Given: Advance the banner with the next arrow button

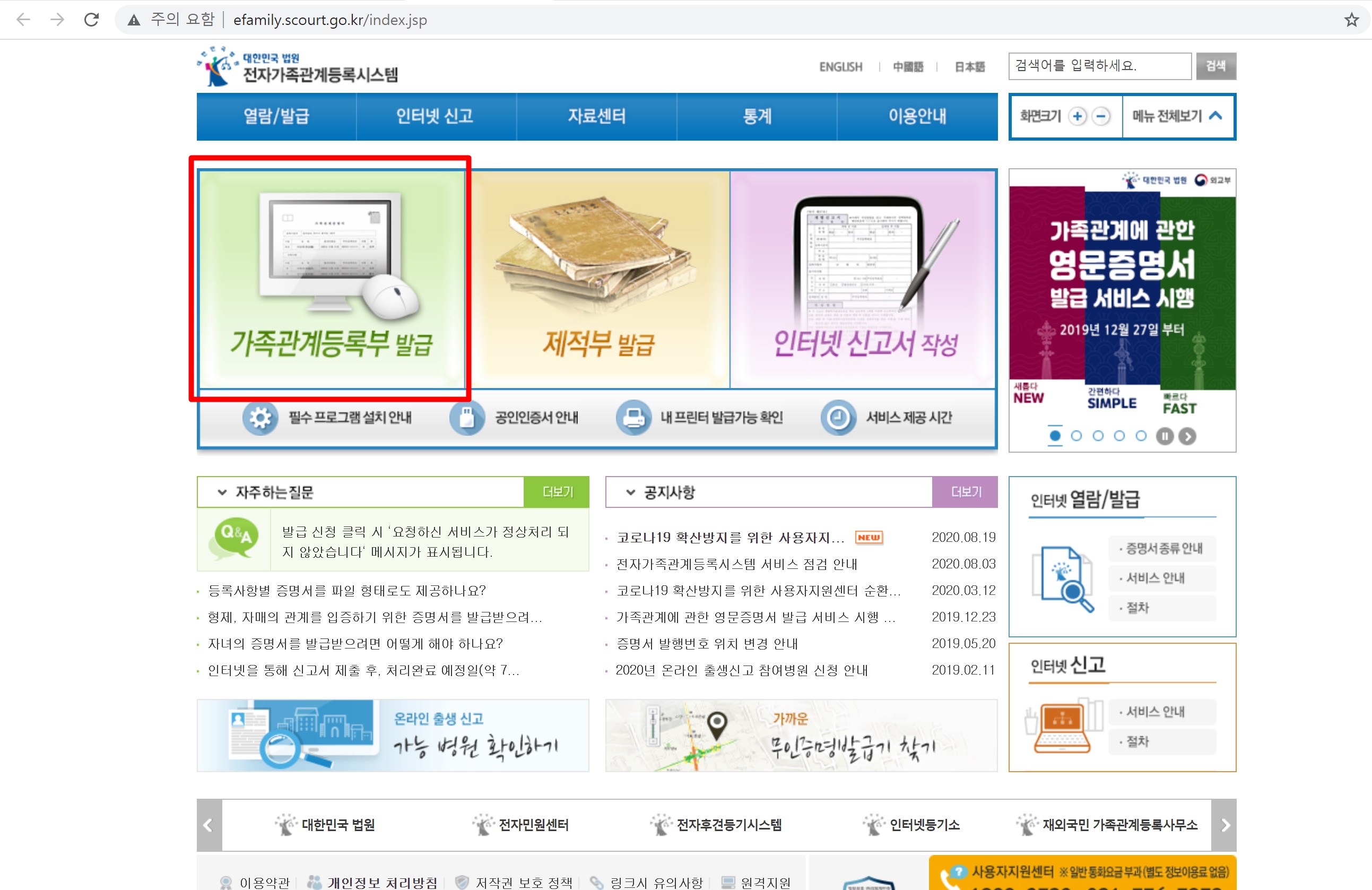Looking at the screenshot, I should (1187, 436).
